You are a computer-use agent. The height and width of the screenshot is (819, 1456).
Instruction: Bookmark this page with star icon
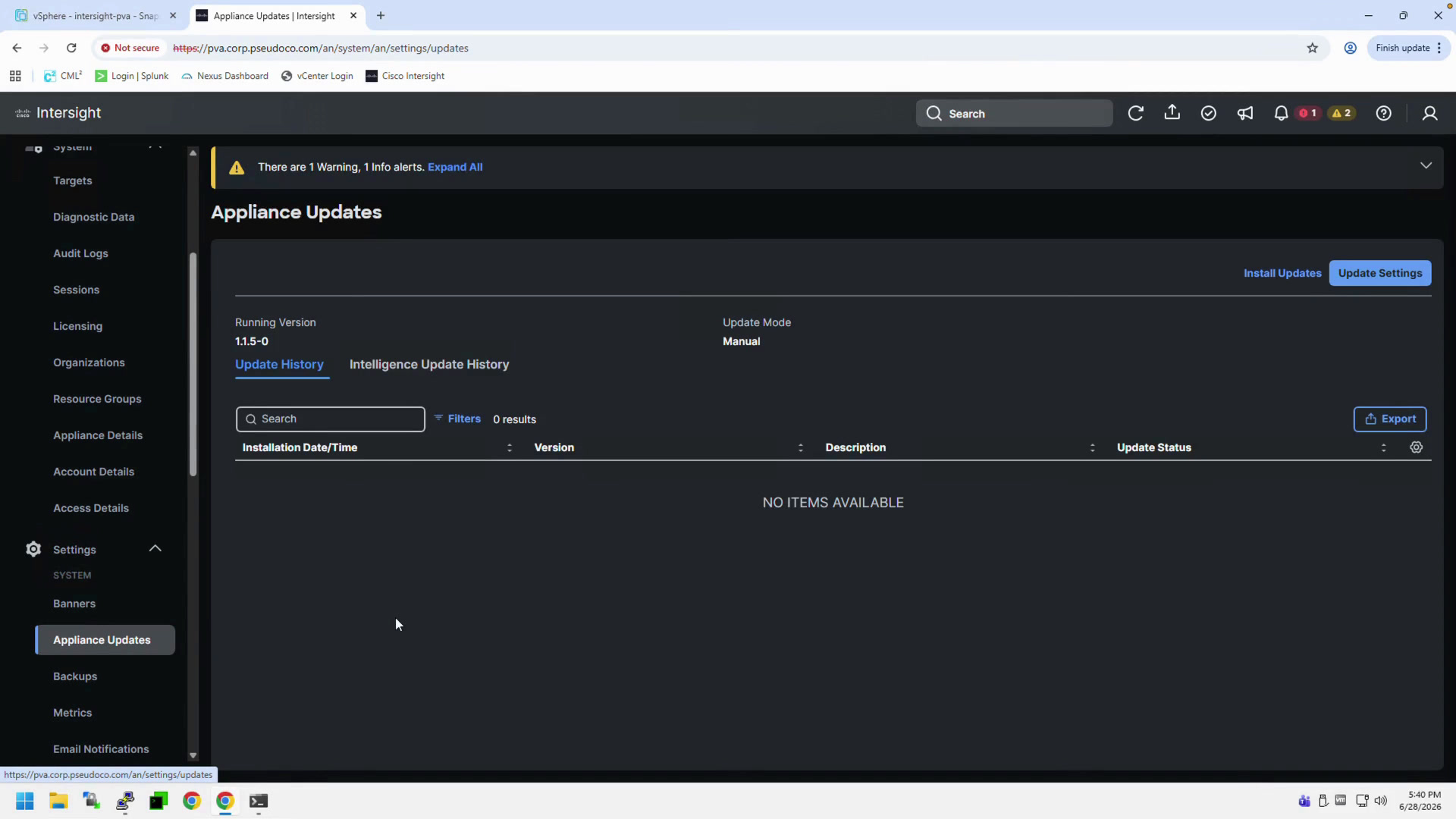click(x=1313, y=48)
